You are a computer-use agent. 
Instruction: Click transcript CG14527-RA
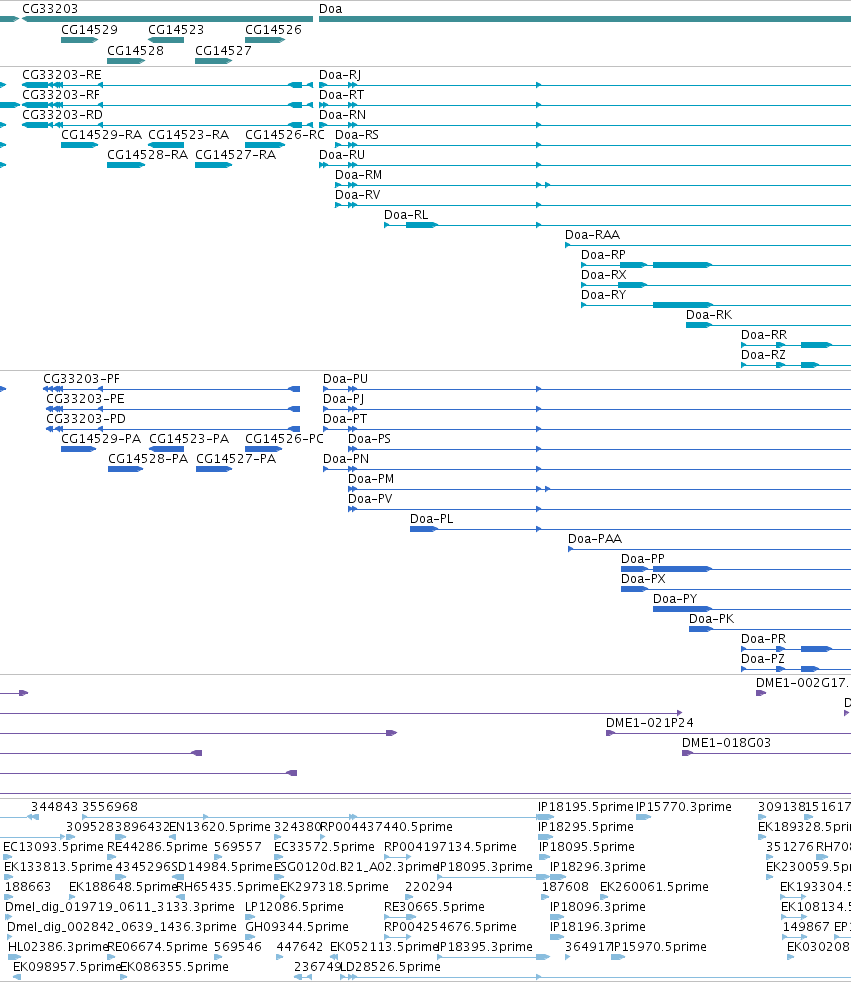(x=235, y=155)
